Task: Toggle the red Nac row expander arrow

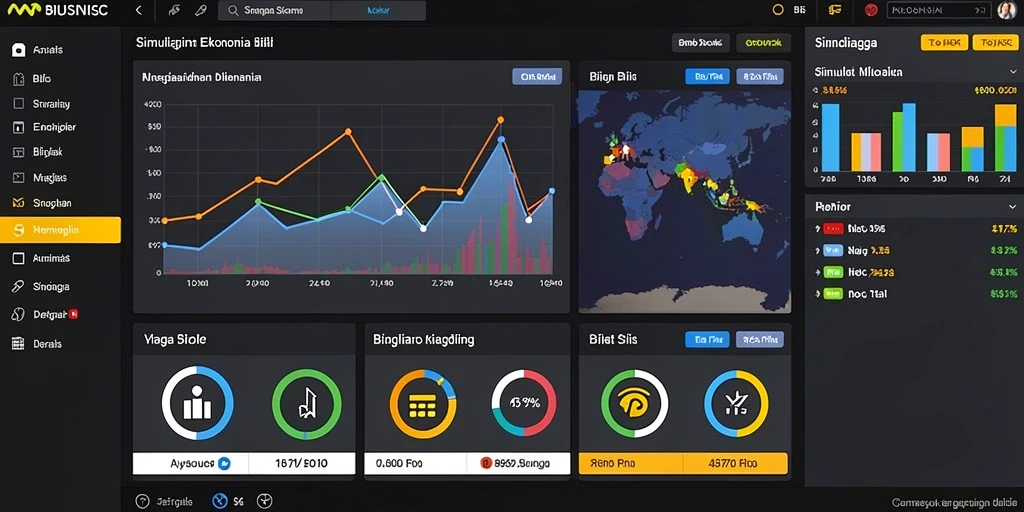Action: coord(818,229)
